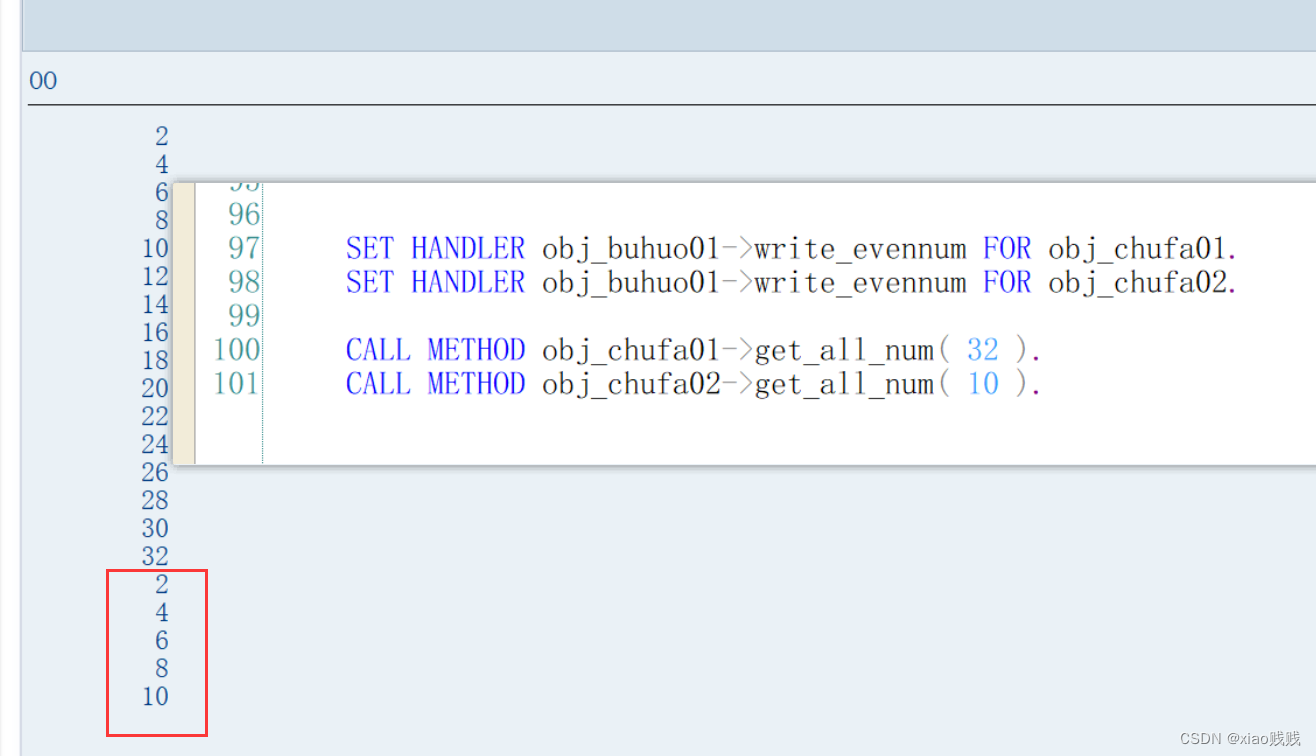
Task: Click the 00 header label above the output
Action: (42, 80)
